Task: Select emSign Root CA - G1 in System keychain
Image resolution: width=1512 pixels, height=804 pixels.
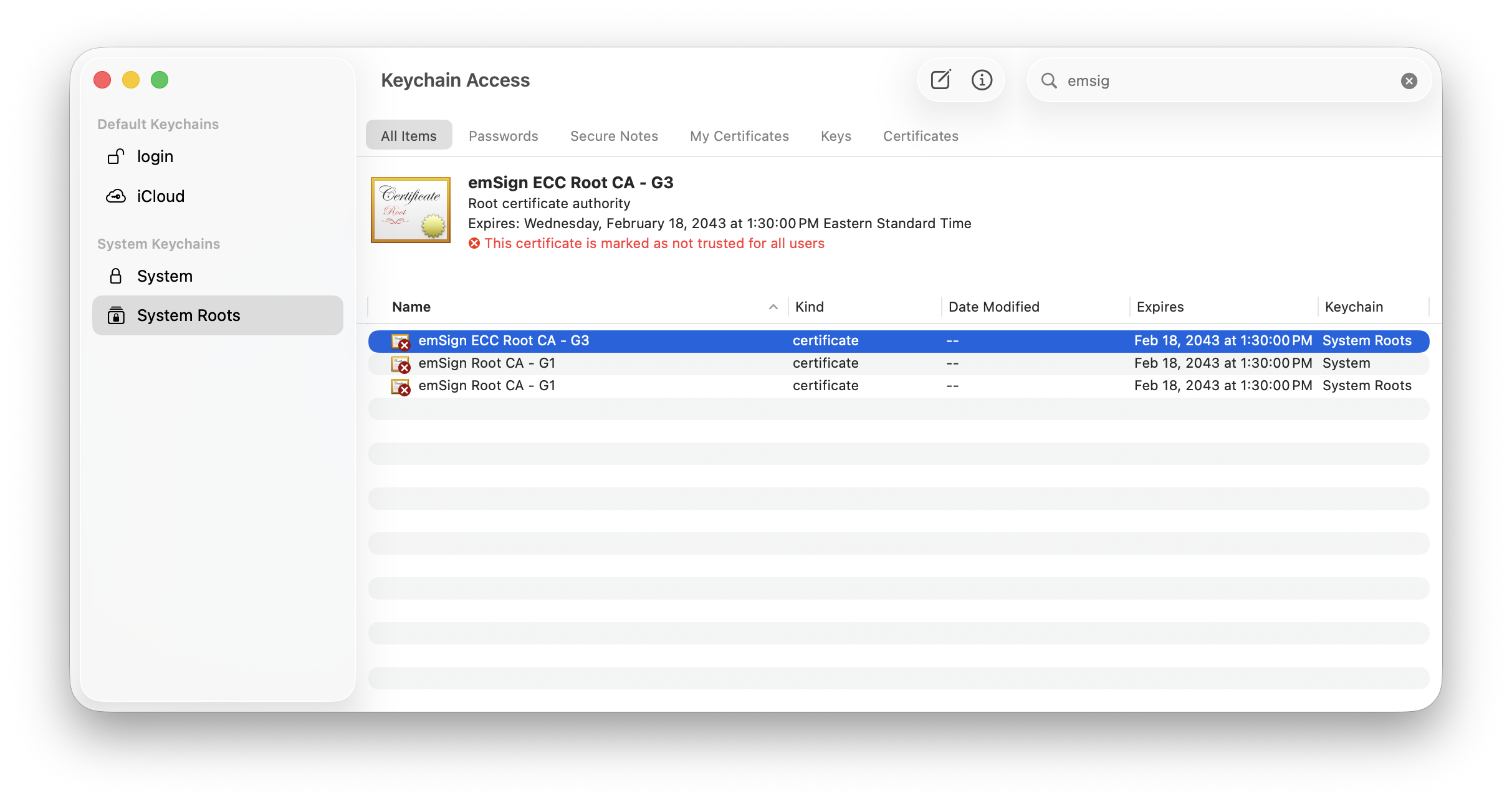Action: [898, 363]
